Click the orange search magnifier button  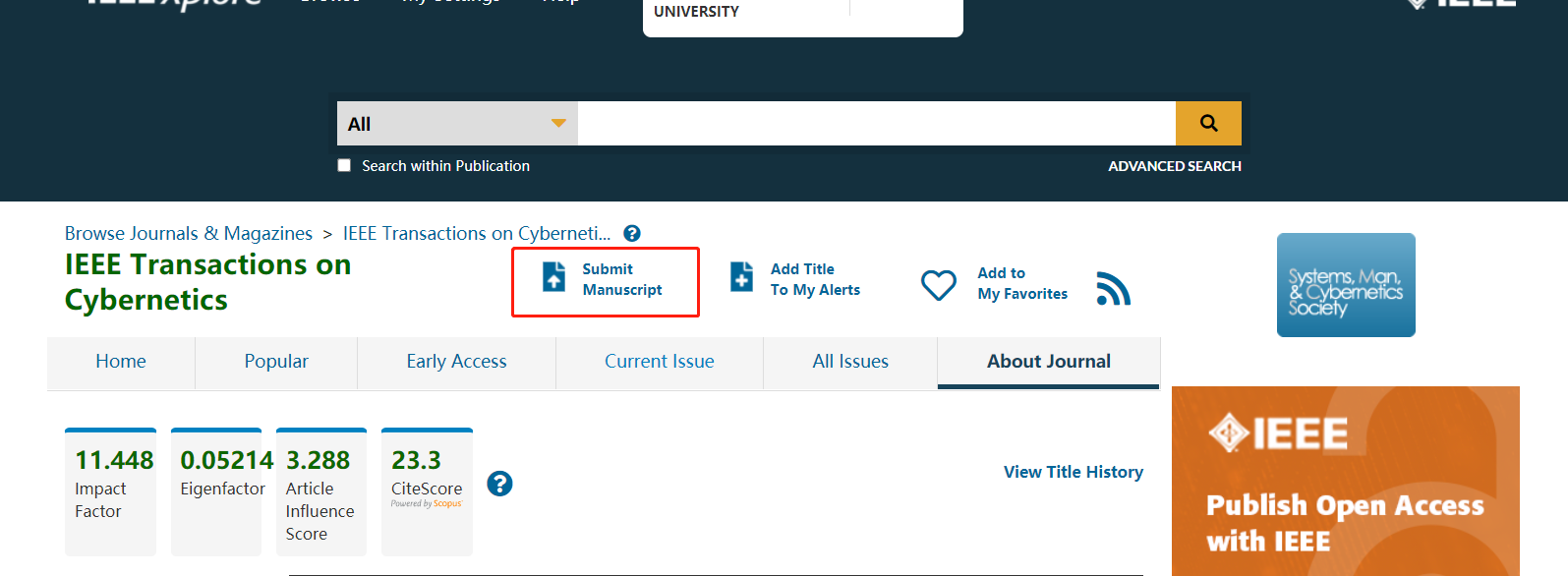pos(1208,123)
